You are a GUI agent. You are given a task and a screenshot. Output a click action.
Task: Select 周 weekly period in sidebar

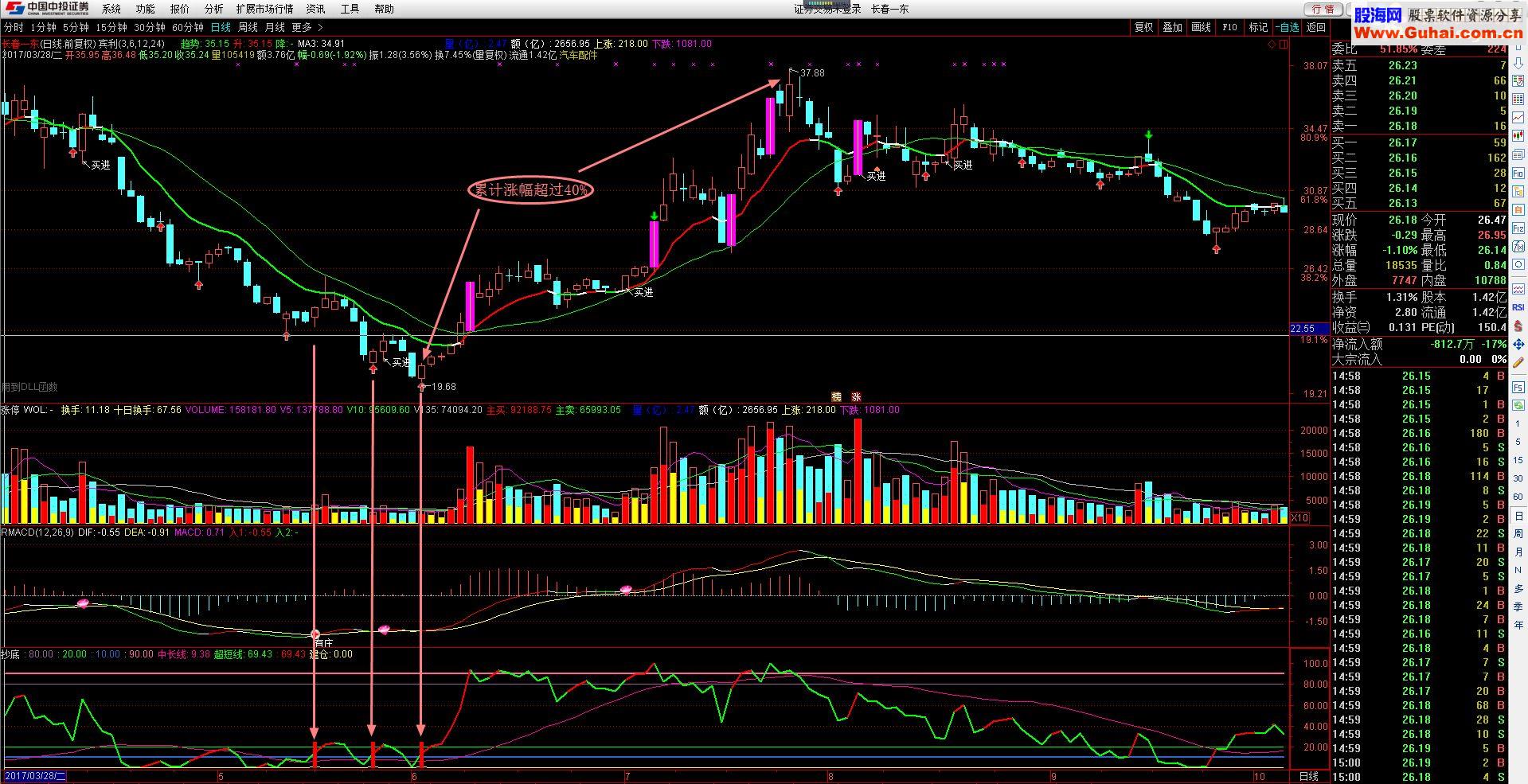[1518, 534]
